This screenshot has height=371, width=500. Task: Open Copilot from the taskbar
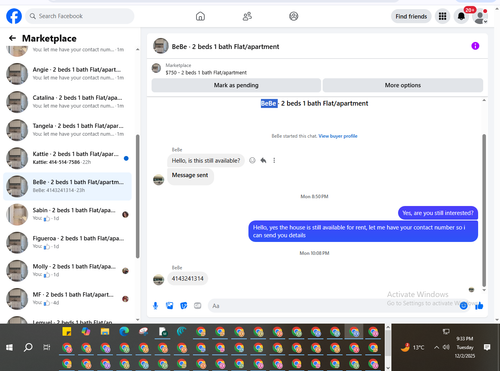(86, 332)
